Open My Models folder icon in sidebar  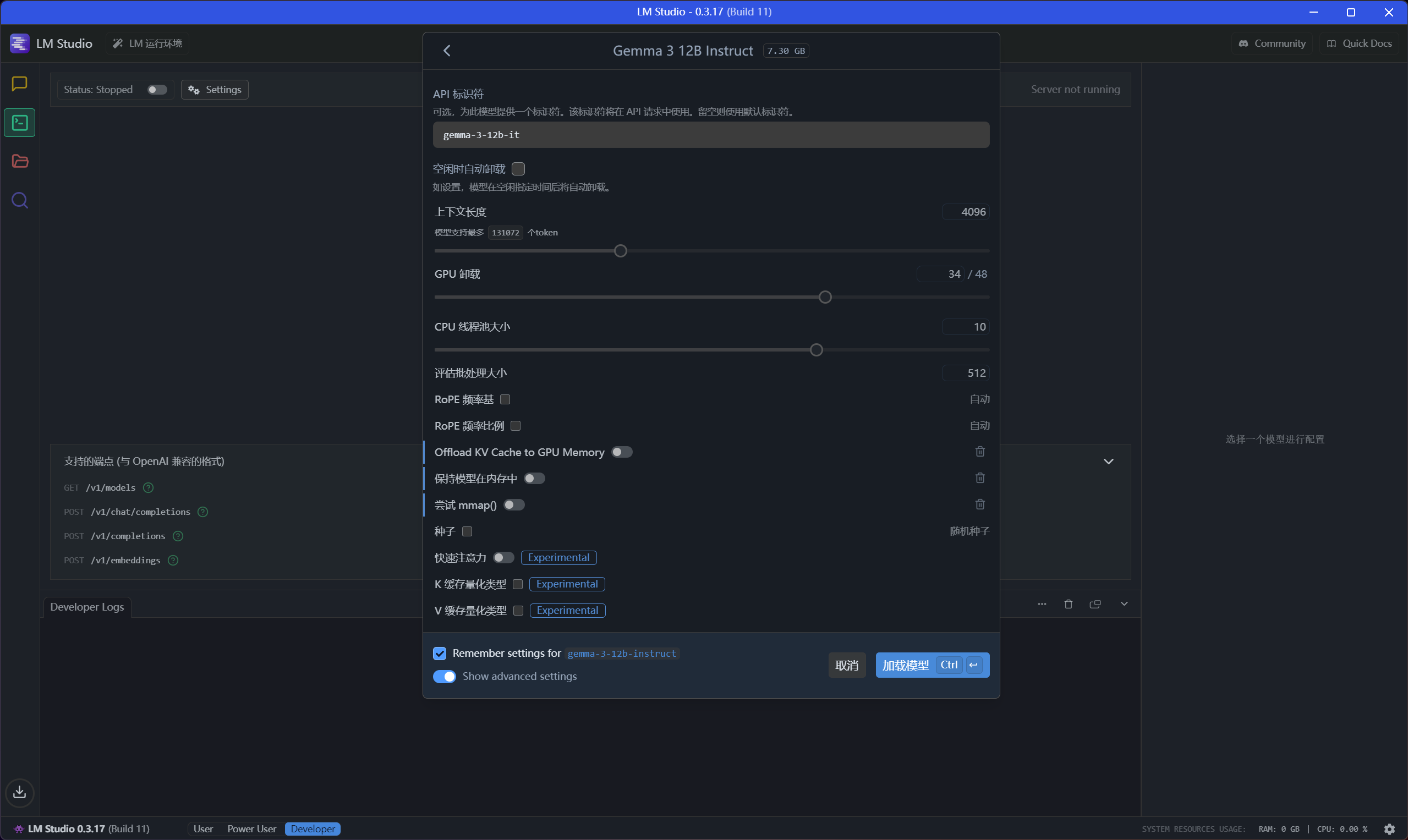click(x=20, y=161)
